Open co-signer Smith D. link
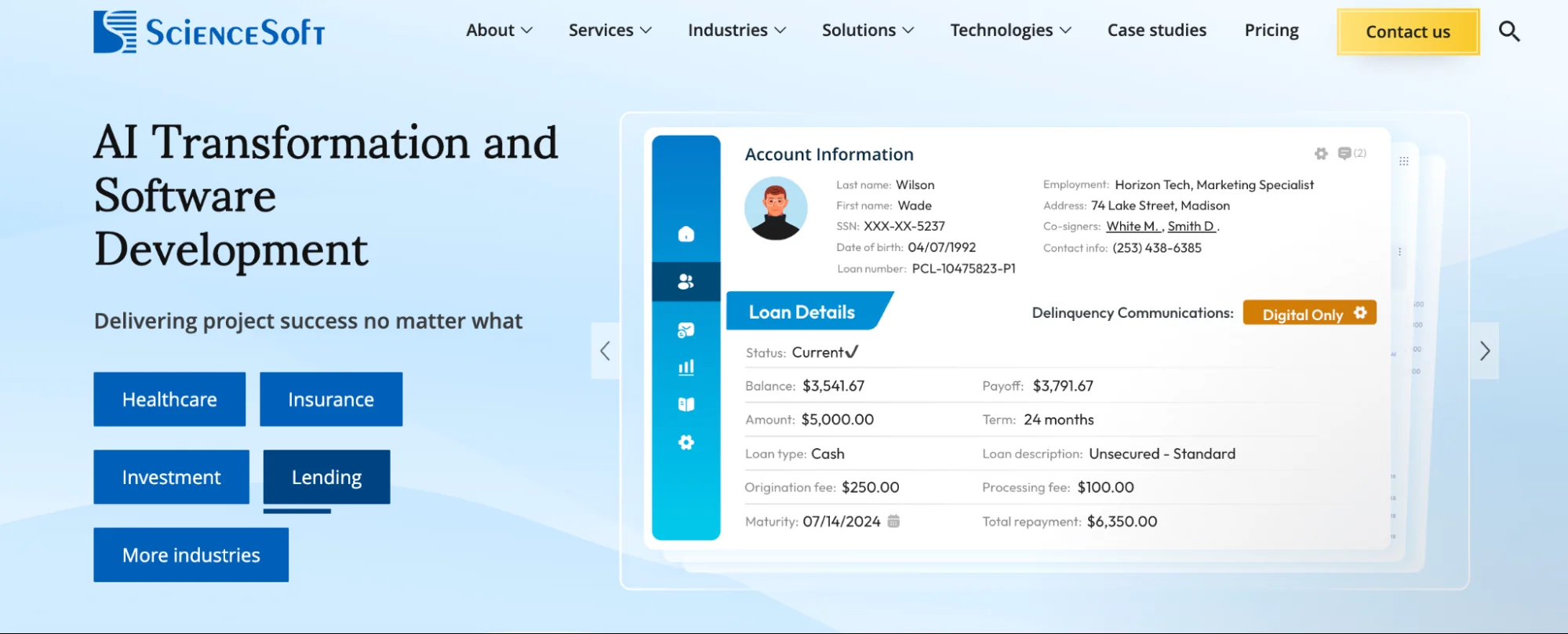The height and width of the screenshot is (634, 1568). [1192, 227]
